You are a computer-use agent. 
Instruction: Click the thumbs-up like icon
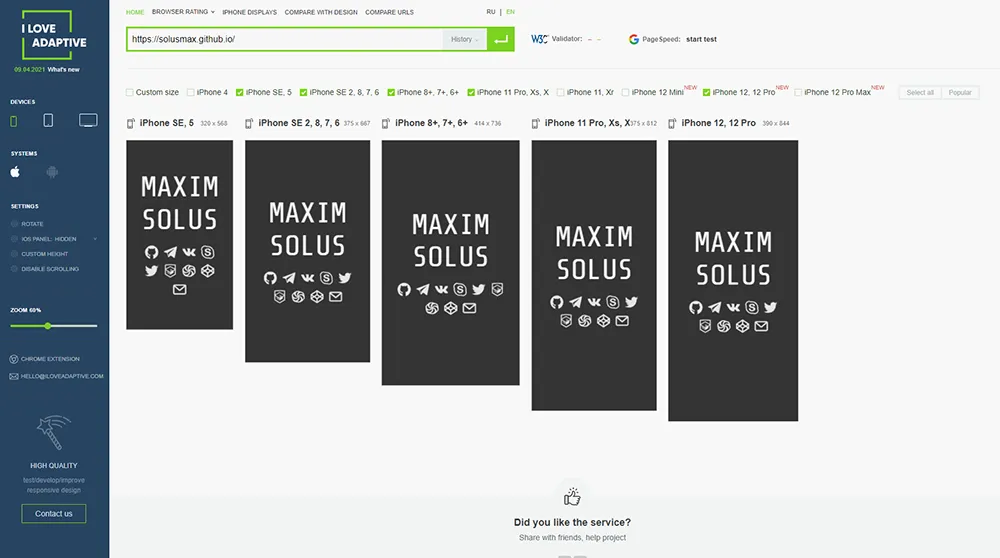coord(572,496)
